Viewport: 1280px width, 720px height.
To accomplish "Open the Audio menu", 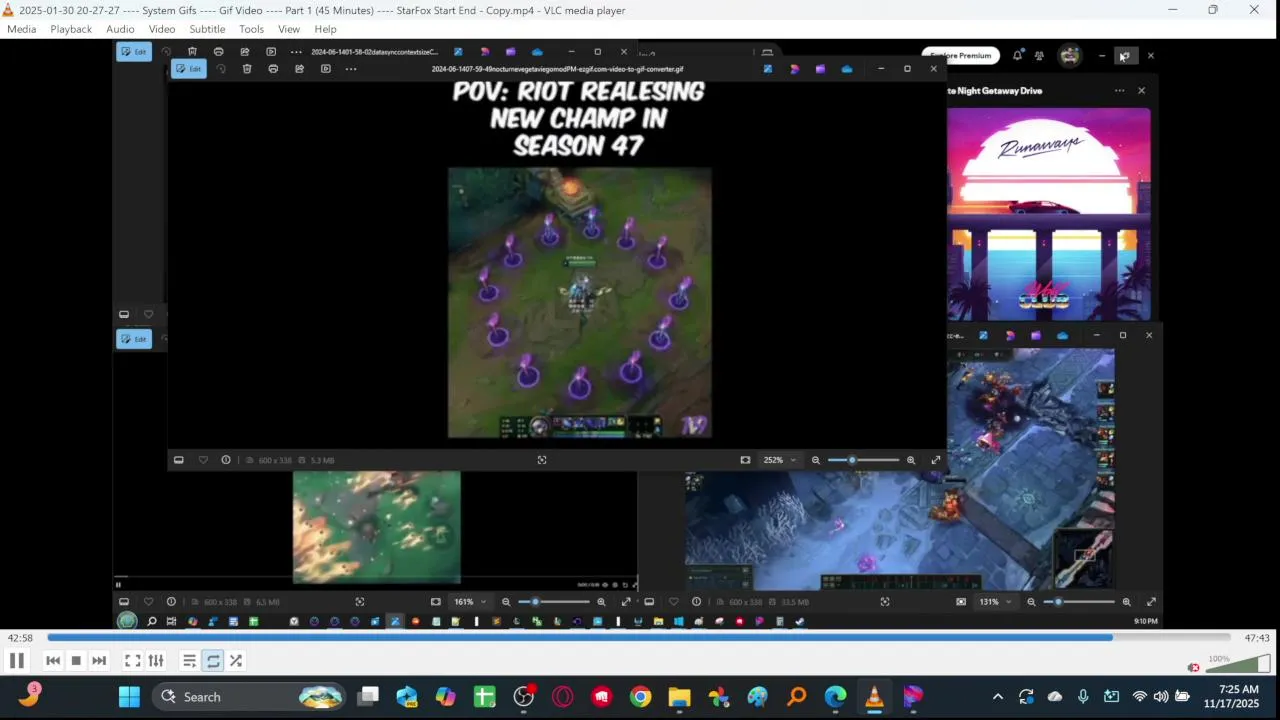I will pyautogui.click(x=120, y=29).
